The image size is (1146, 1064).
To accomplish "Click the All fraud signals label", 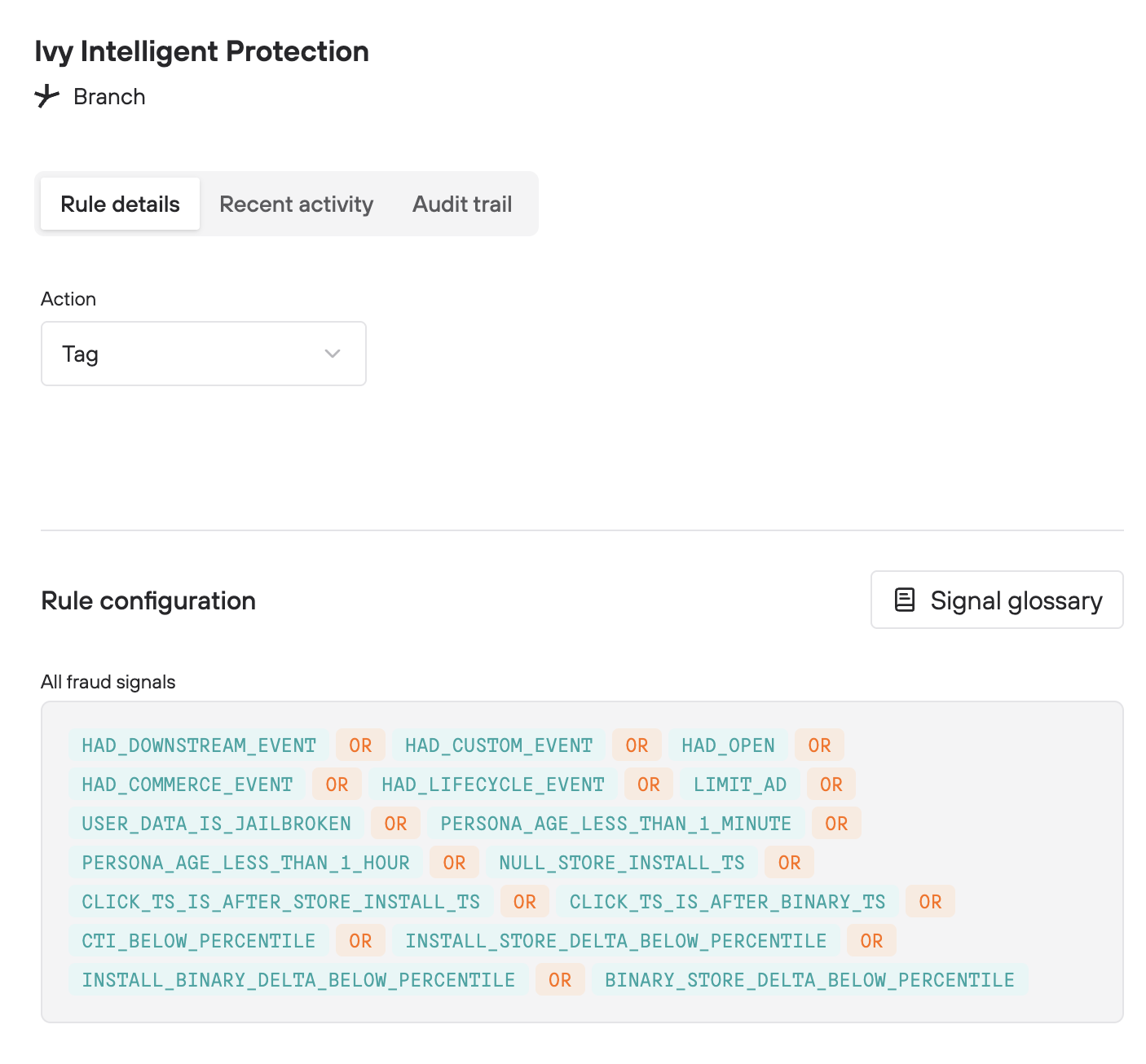I will (108, 682).
